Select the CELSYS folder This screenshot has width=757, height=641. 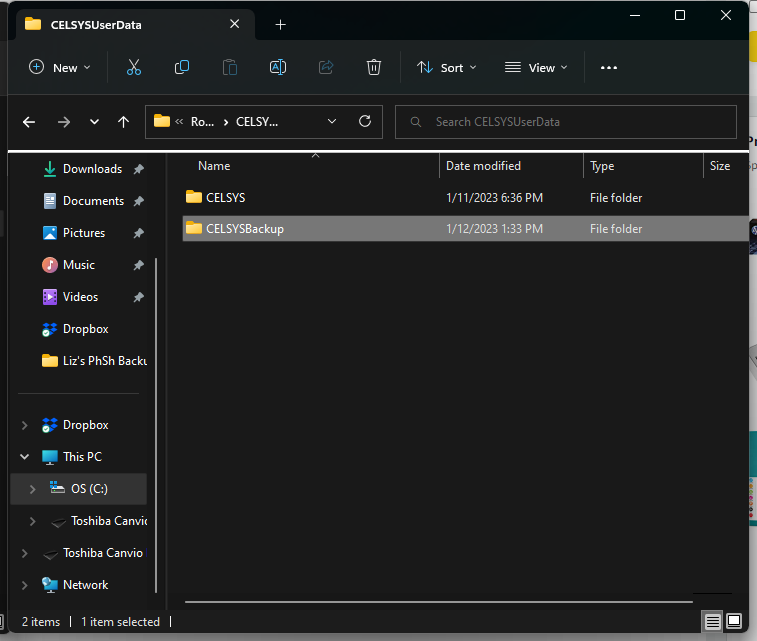(x=225, y=198)
